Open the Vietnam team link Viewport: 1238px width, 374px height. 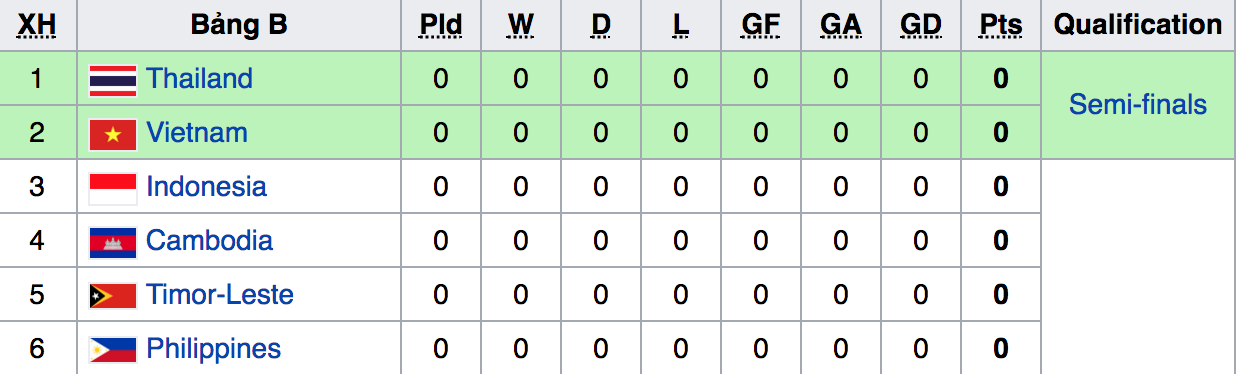[x=197, y=132]
